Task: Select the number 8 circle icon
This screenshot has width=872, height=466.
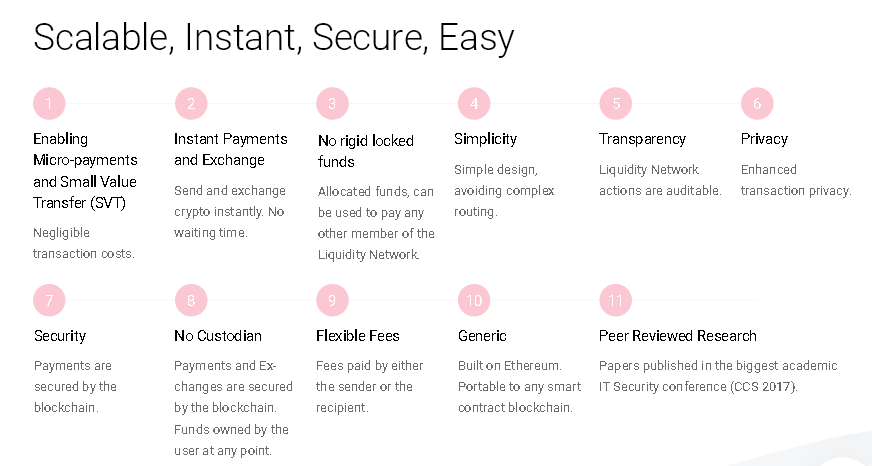Action: click(191, 300)
